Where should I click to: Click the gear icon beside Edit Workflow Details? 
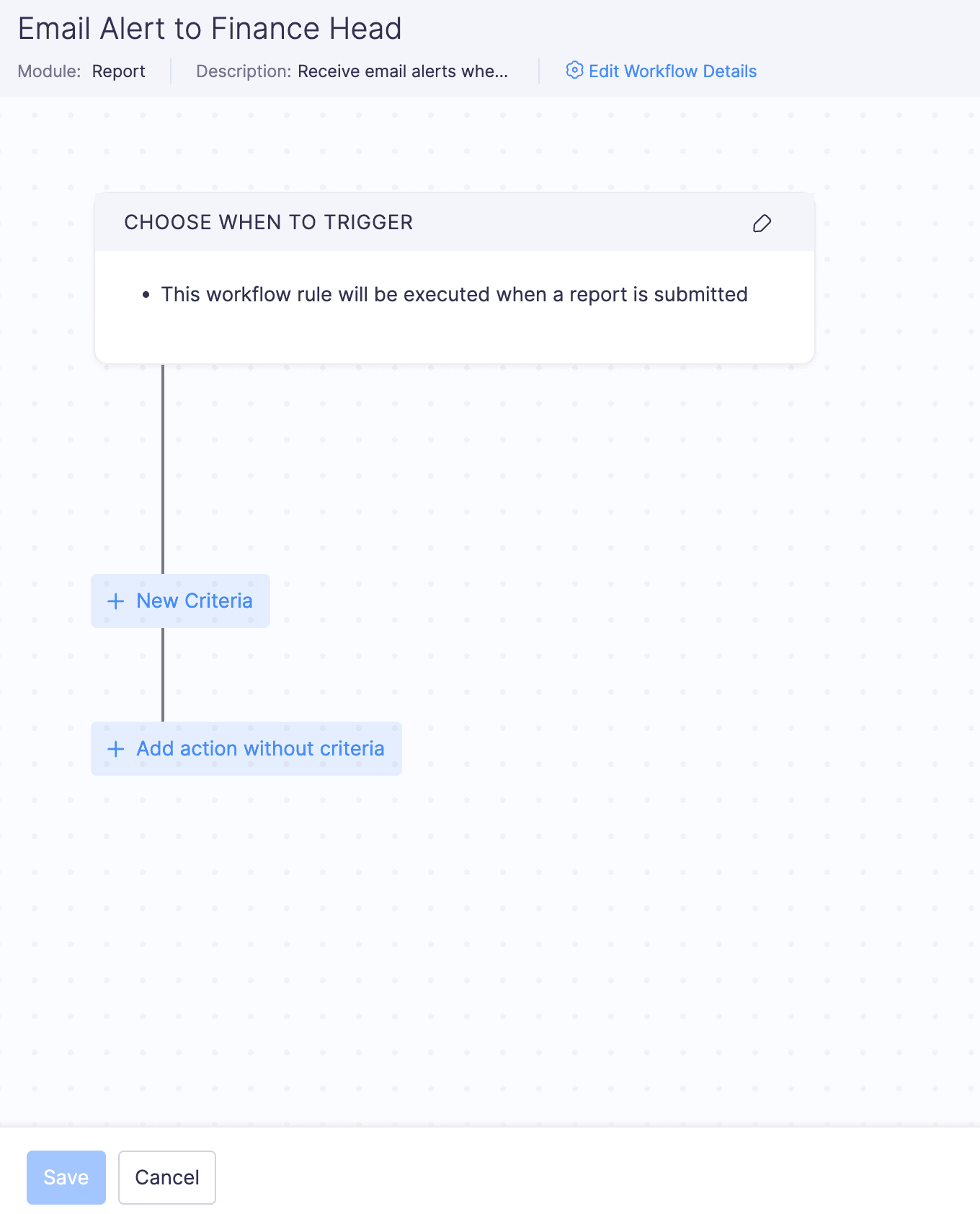[574, 70]
